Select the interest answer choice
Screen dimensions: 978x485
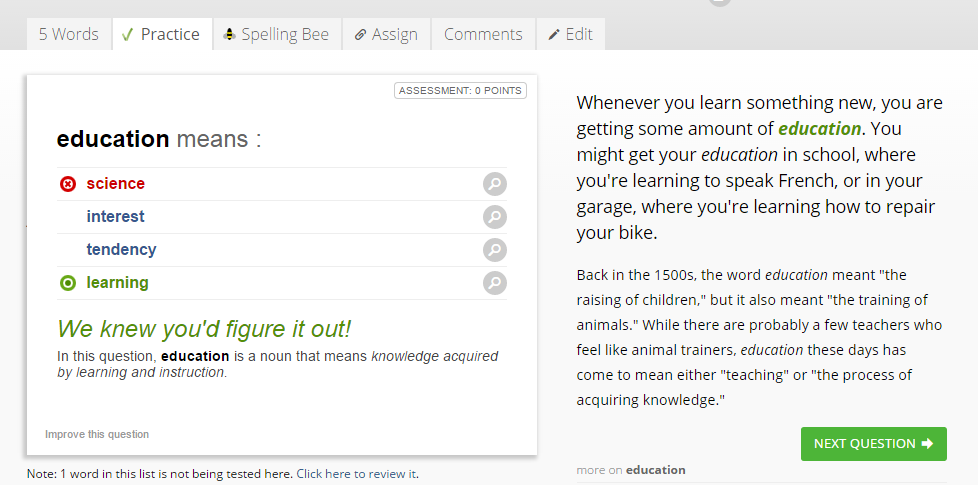[115, 217]
